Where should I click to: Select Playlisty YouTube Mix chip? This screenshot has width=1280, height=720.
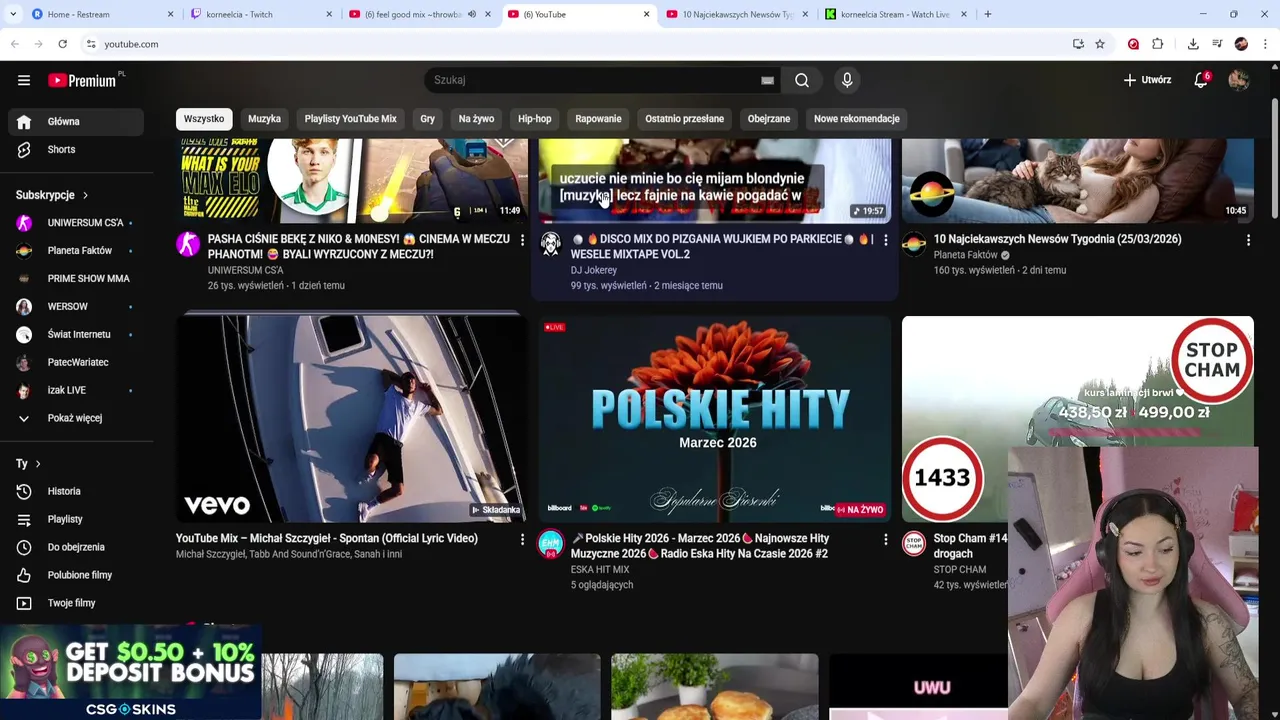(x=350, y=118)
